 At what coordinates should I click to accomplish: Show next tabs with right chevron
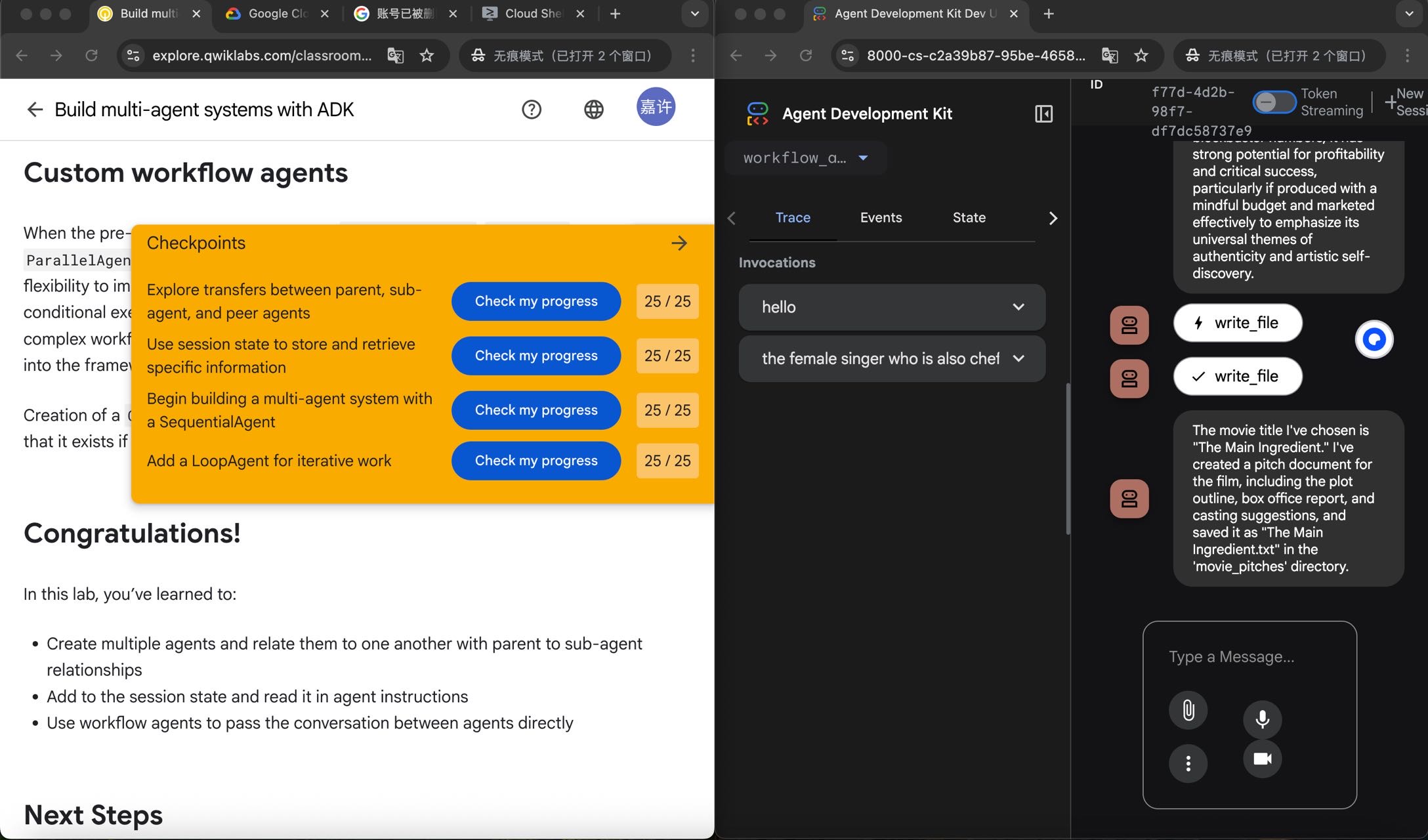point(1053,219)
